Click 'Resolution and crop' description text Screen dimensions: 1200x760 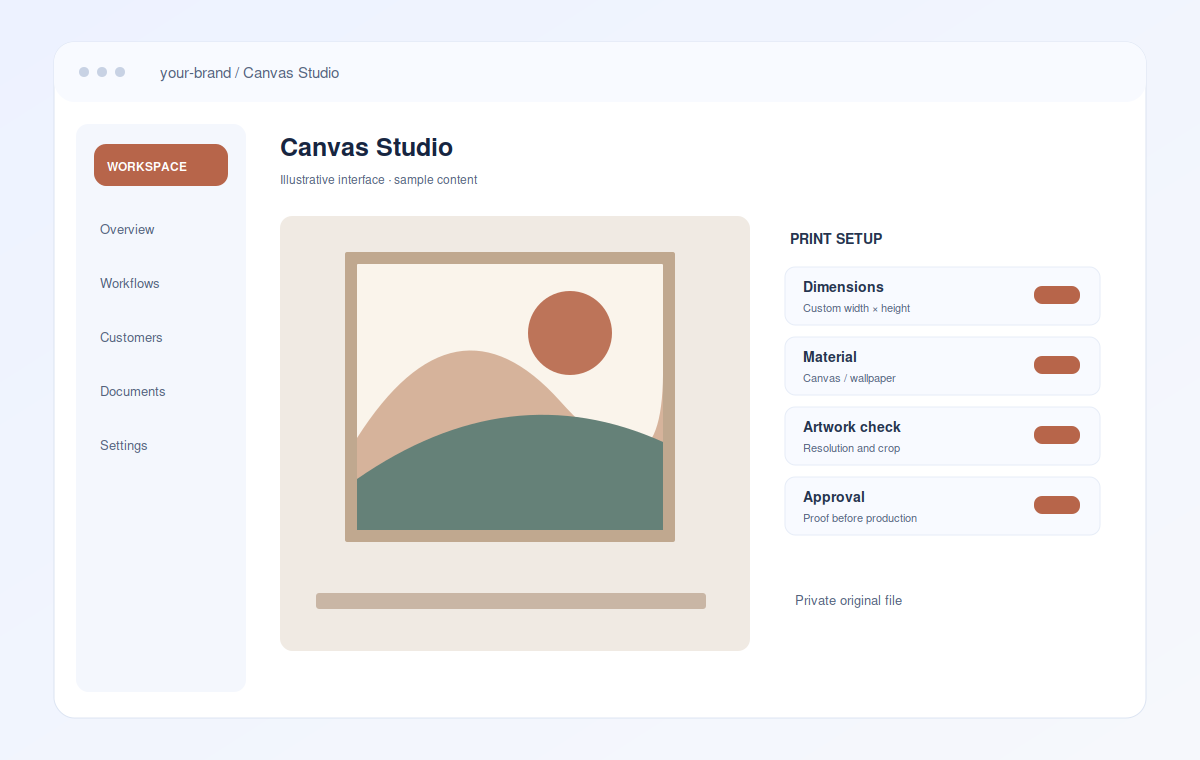point(851,448)
